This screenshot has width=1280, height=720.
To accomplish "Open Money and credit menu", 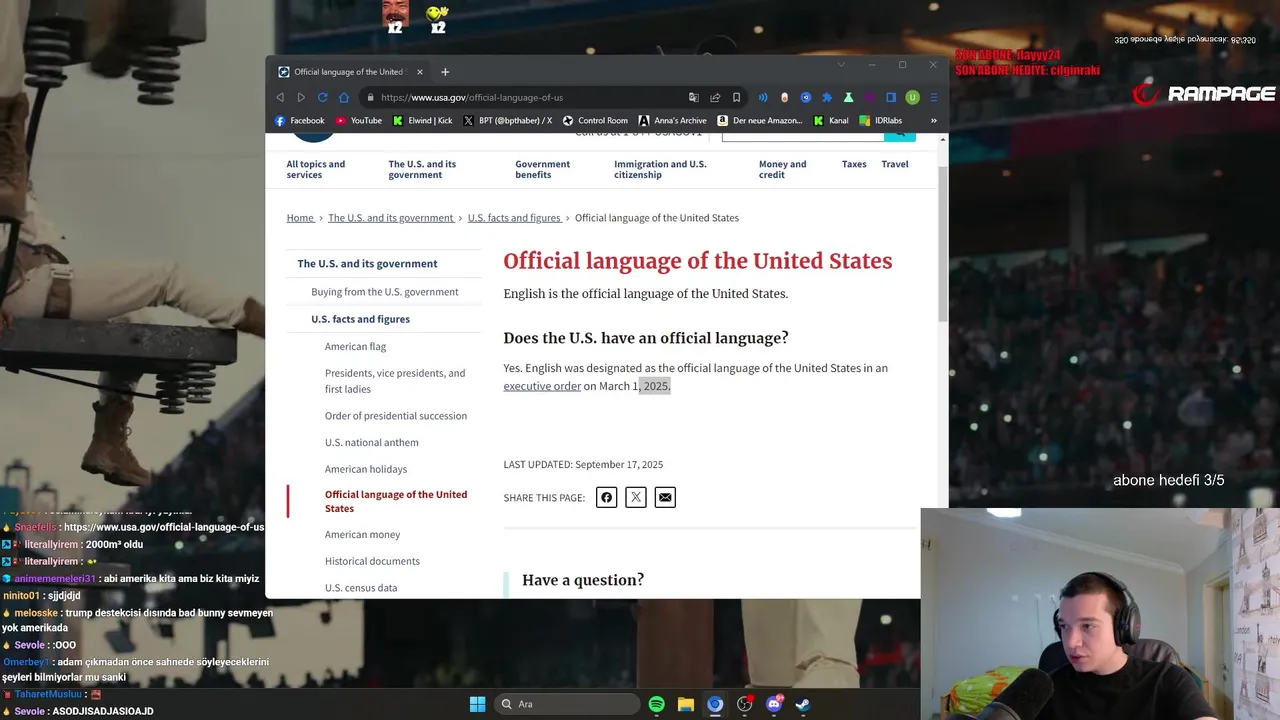I will click(782, 169).
